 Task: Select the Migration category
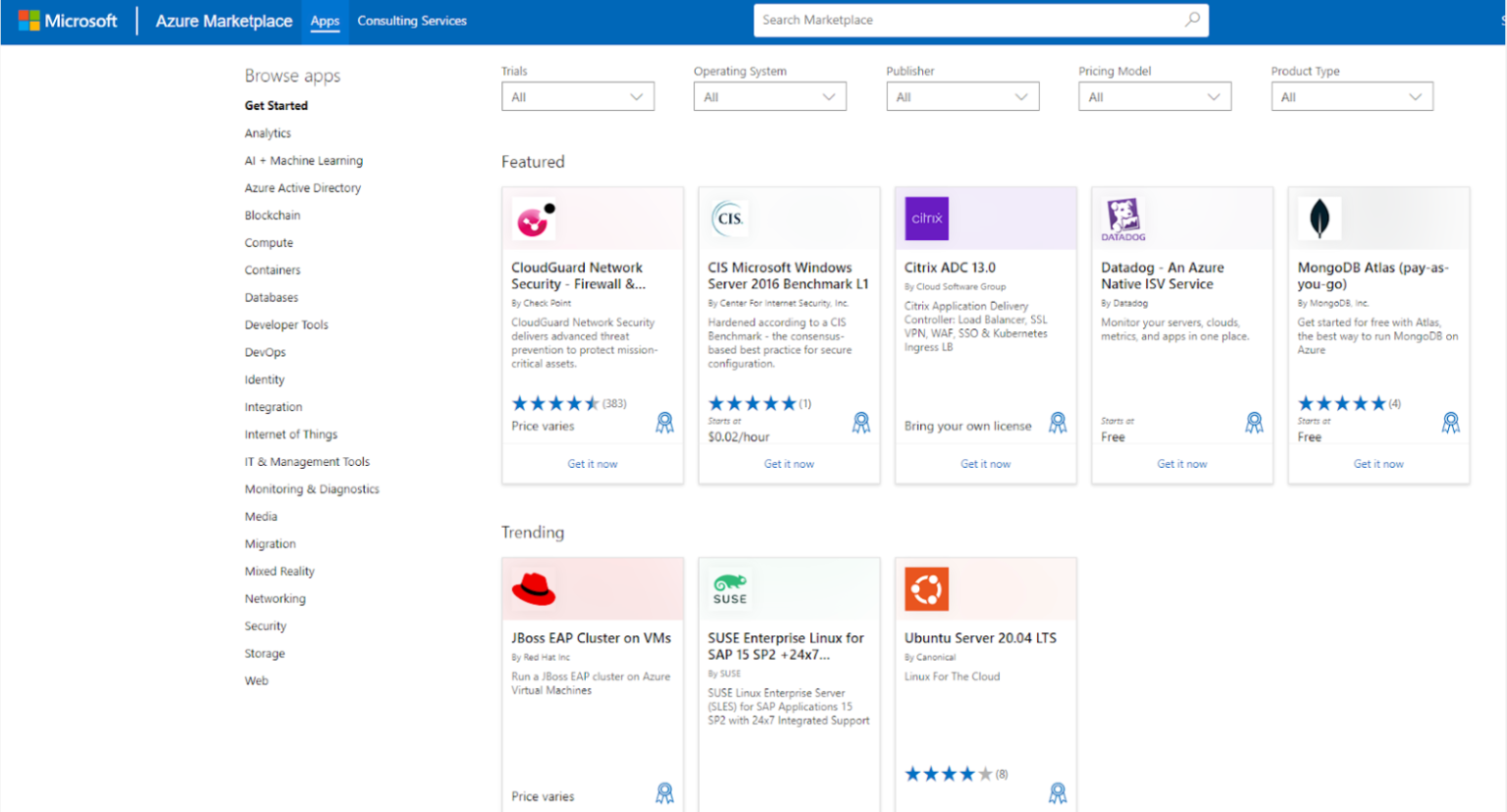click(271, 544)
